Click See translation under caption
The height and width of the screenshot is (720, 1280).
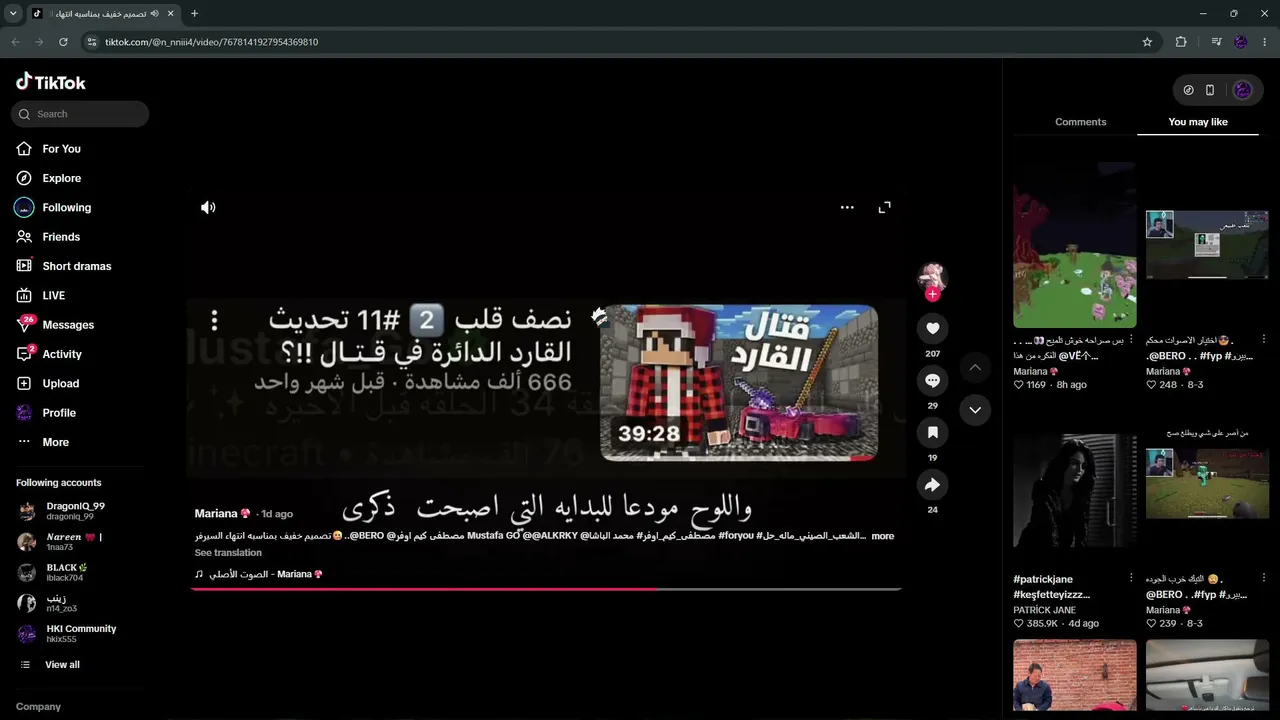[x=228, y=553]
